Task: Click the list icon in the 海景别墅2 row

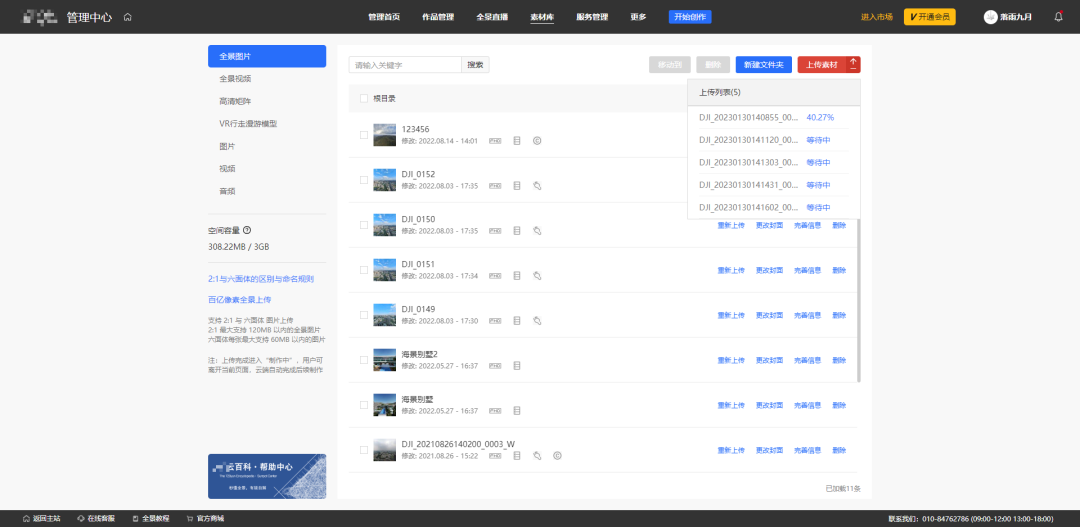Action: click(517, 366)
